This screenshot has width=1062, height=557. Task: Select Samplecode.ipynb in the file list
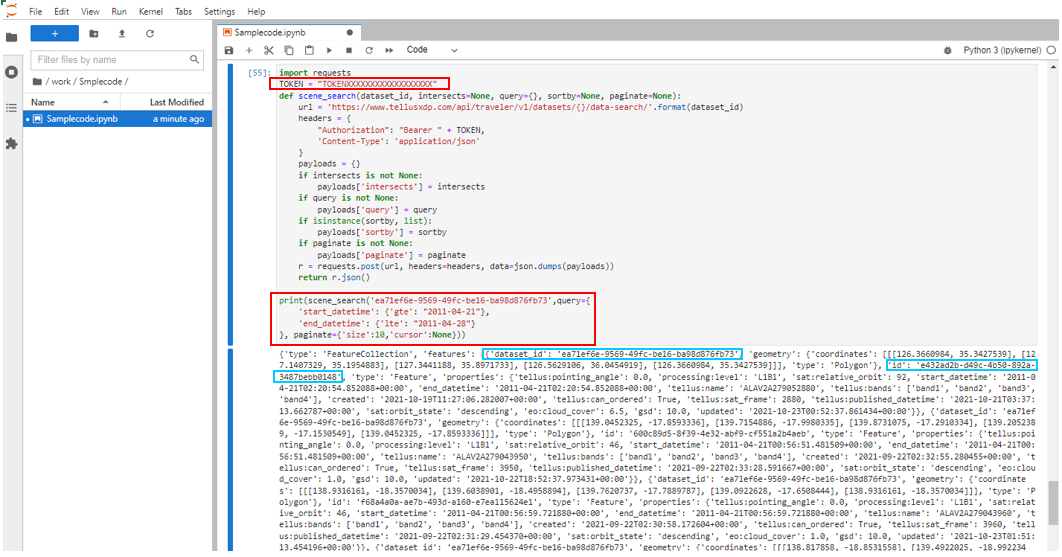(x=118, y=119)
